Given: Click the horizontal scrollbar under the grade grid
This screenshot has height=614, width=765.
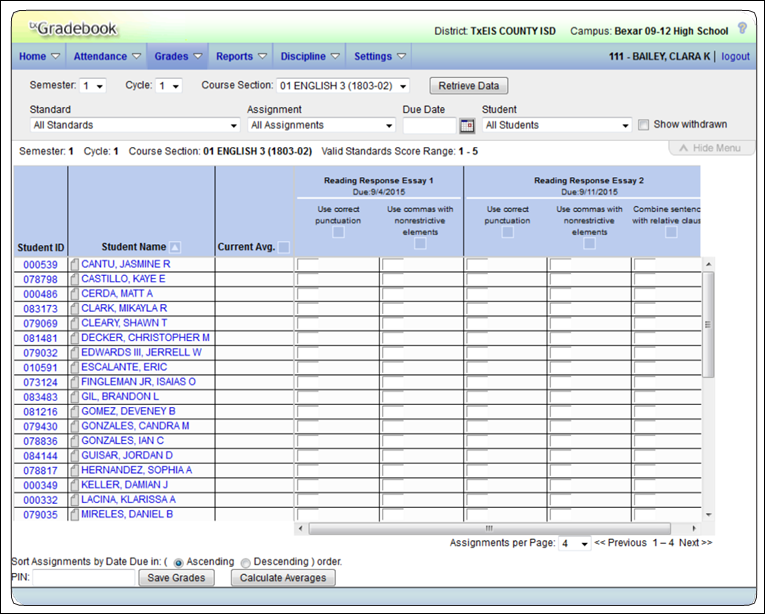Looking at the screenshot, I should [490, 528].
